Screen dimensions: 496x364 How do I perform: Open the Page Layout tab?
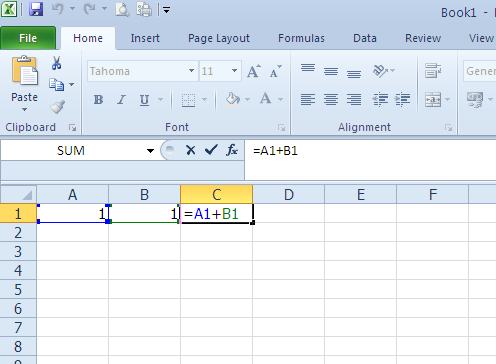point(219,38)
